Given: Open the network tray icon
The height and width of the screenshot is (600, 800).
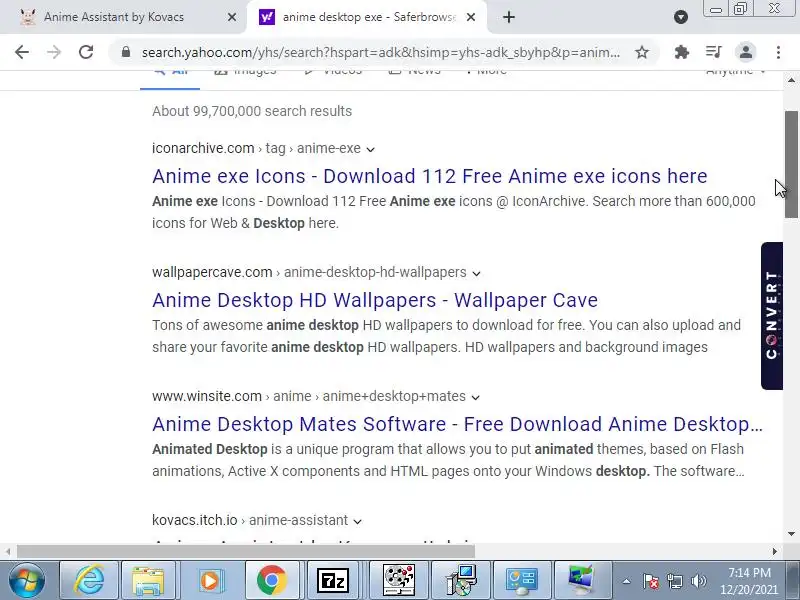Looking at the screenshot, I should click(675, 581).
